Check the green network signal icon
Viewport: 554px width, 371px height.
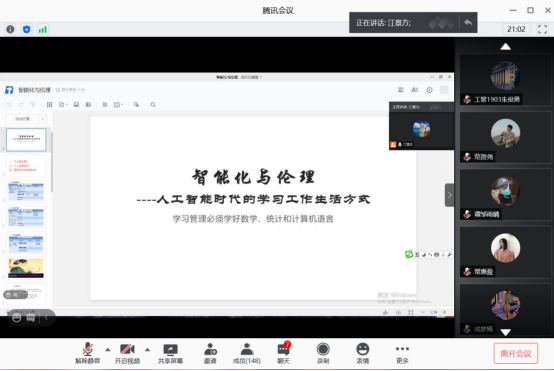click(42, 30)
